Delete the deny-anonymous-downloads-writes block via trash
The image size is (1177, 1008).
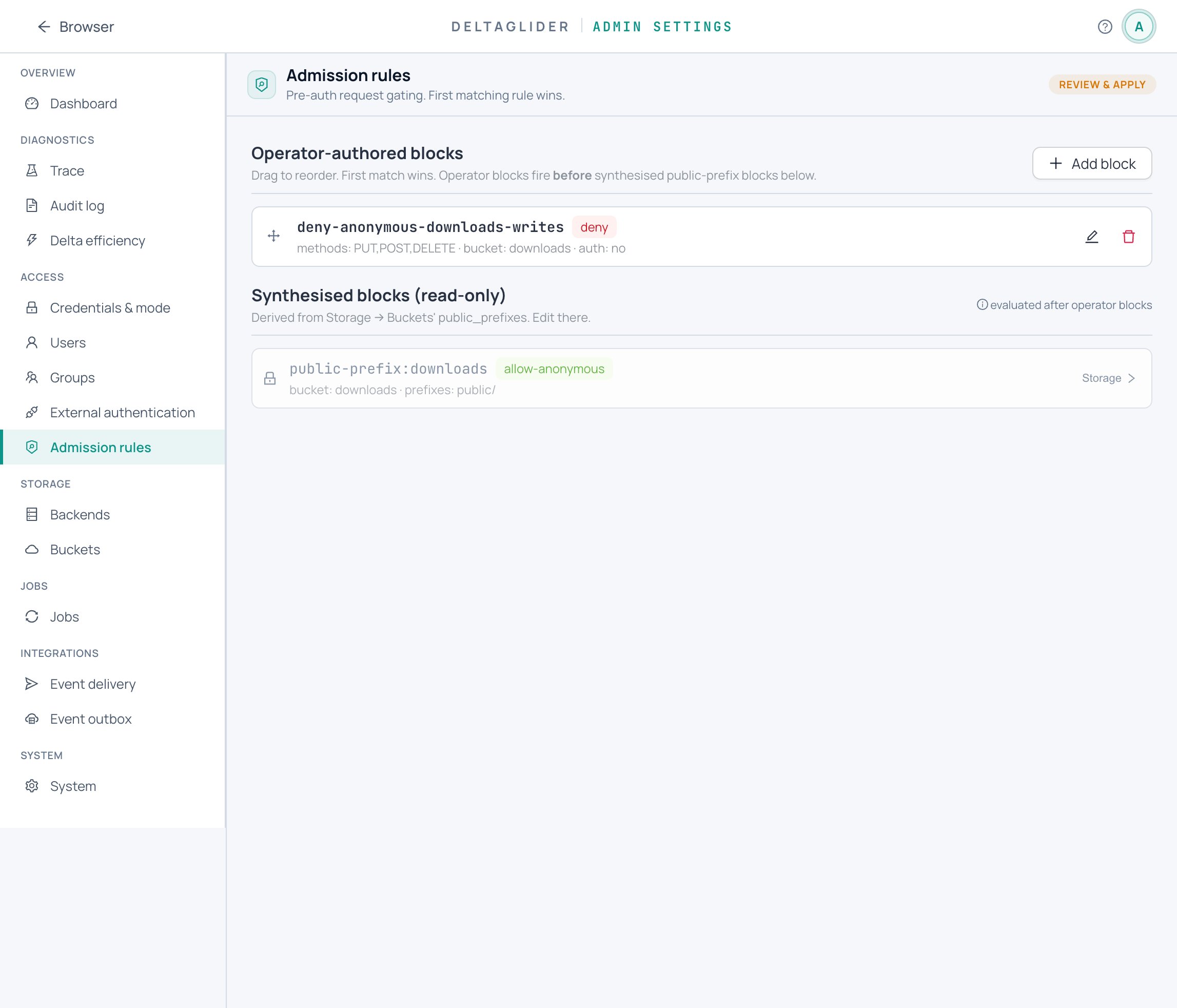1128,237
